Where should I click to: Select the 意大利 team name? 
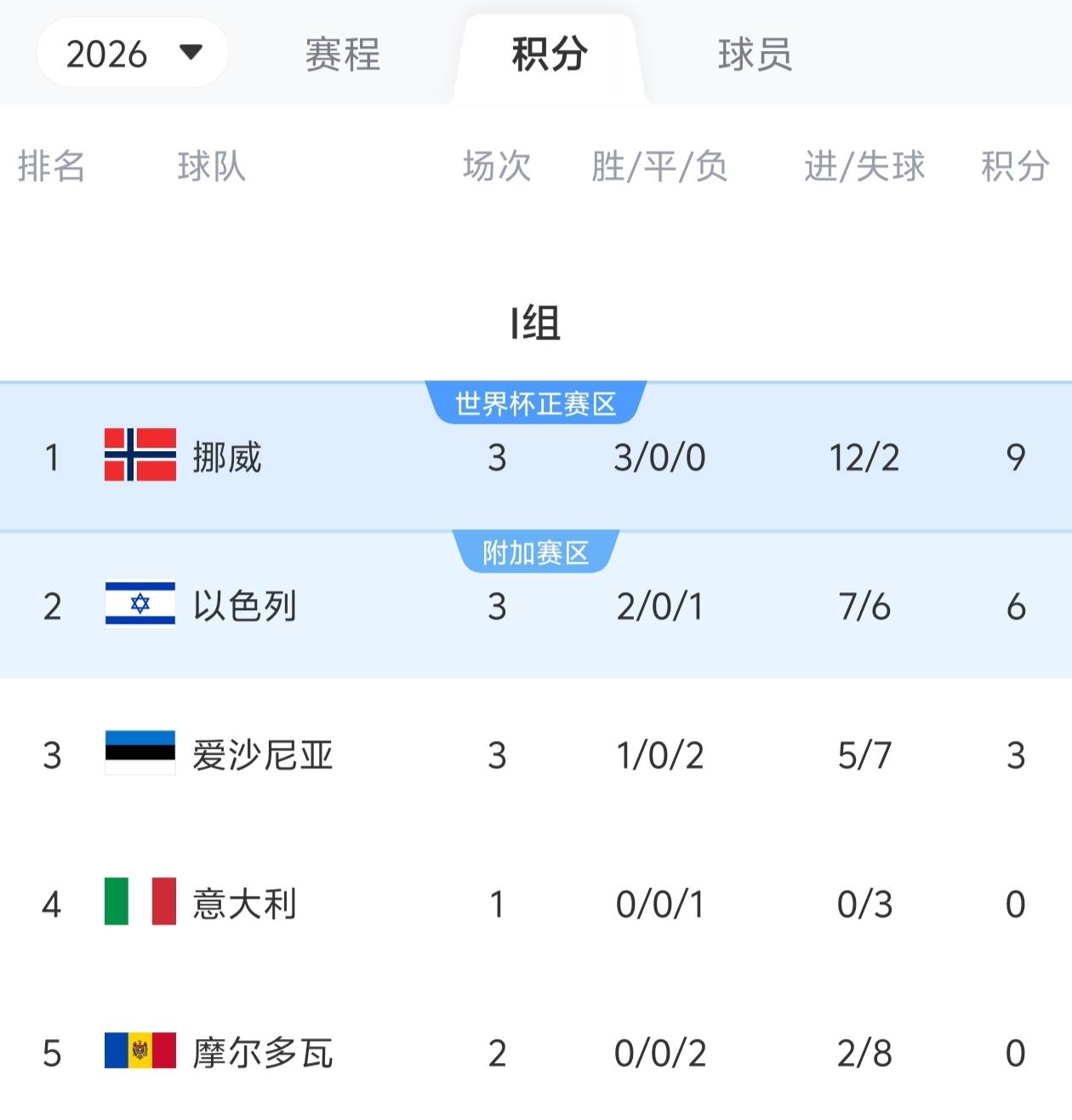[x=244, y=905]
